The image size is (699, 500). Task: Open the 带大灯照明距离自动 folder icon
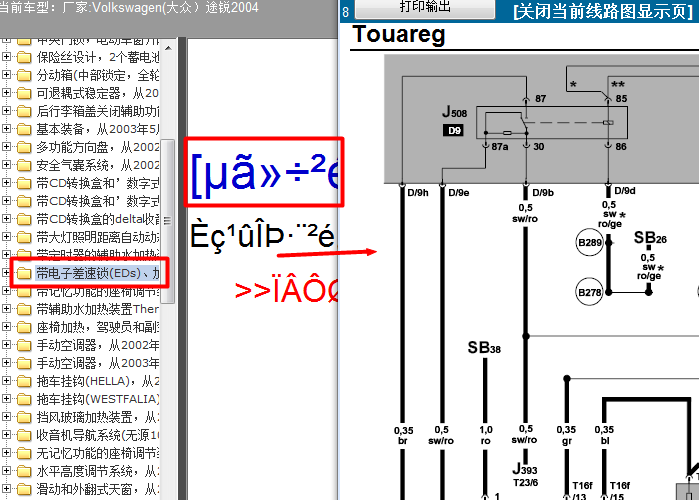click(x=24, y=237)
